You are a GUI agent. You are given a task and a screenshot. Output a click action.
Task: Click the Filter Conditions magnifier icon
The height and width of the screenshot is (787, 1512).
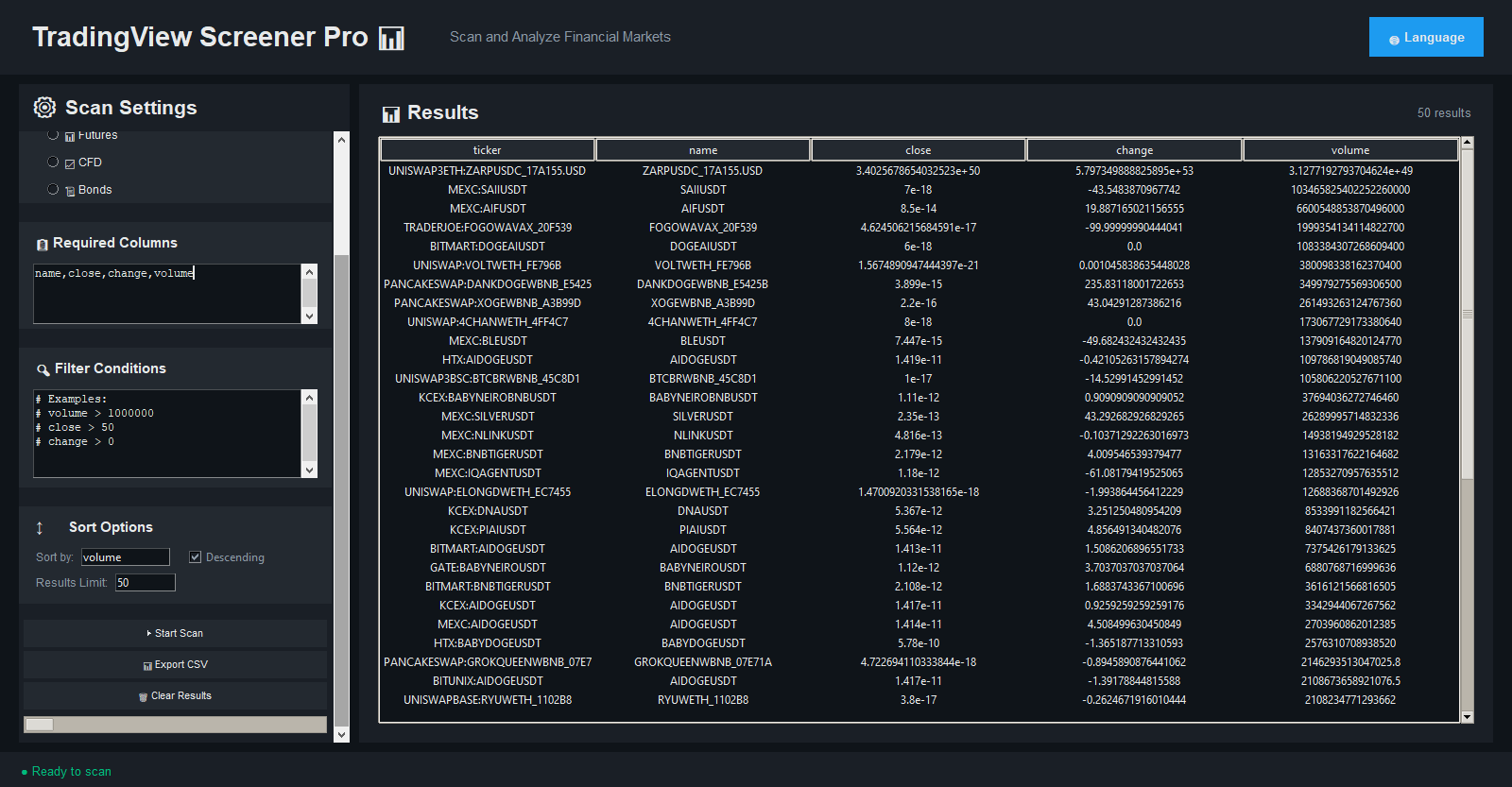coord(43,369)
